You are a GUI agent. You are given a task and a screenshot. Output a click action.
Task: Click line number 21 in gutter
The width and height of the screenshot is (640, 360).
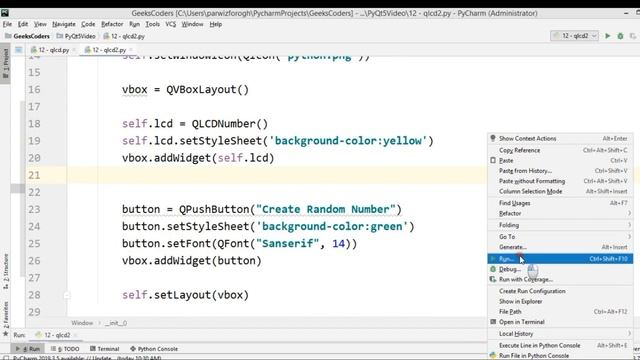34,175
